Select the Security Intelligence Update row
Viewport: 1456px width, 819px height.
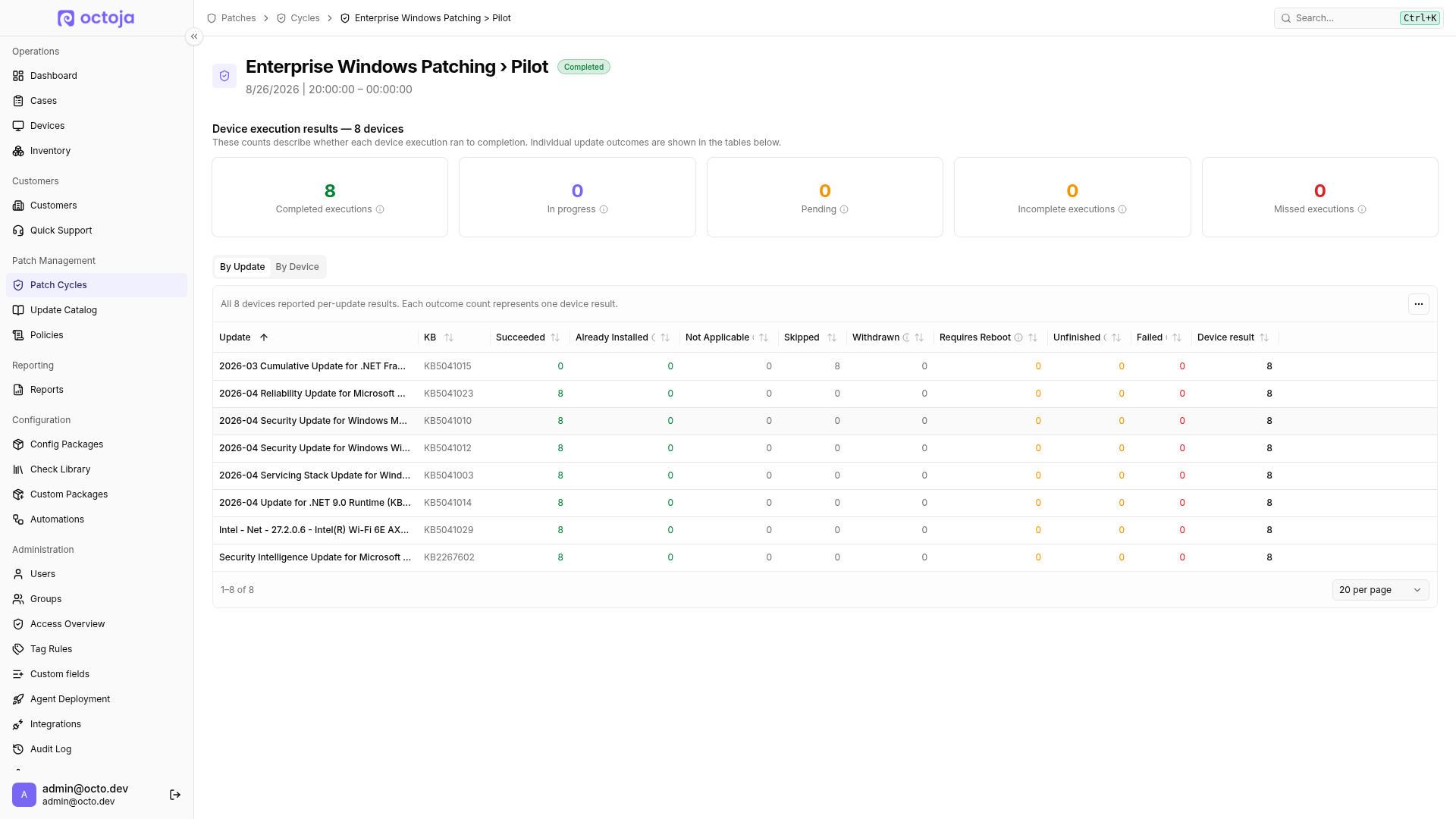[x=824, y=557]
